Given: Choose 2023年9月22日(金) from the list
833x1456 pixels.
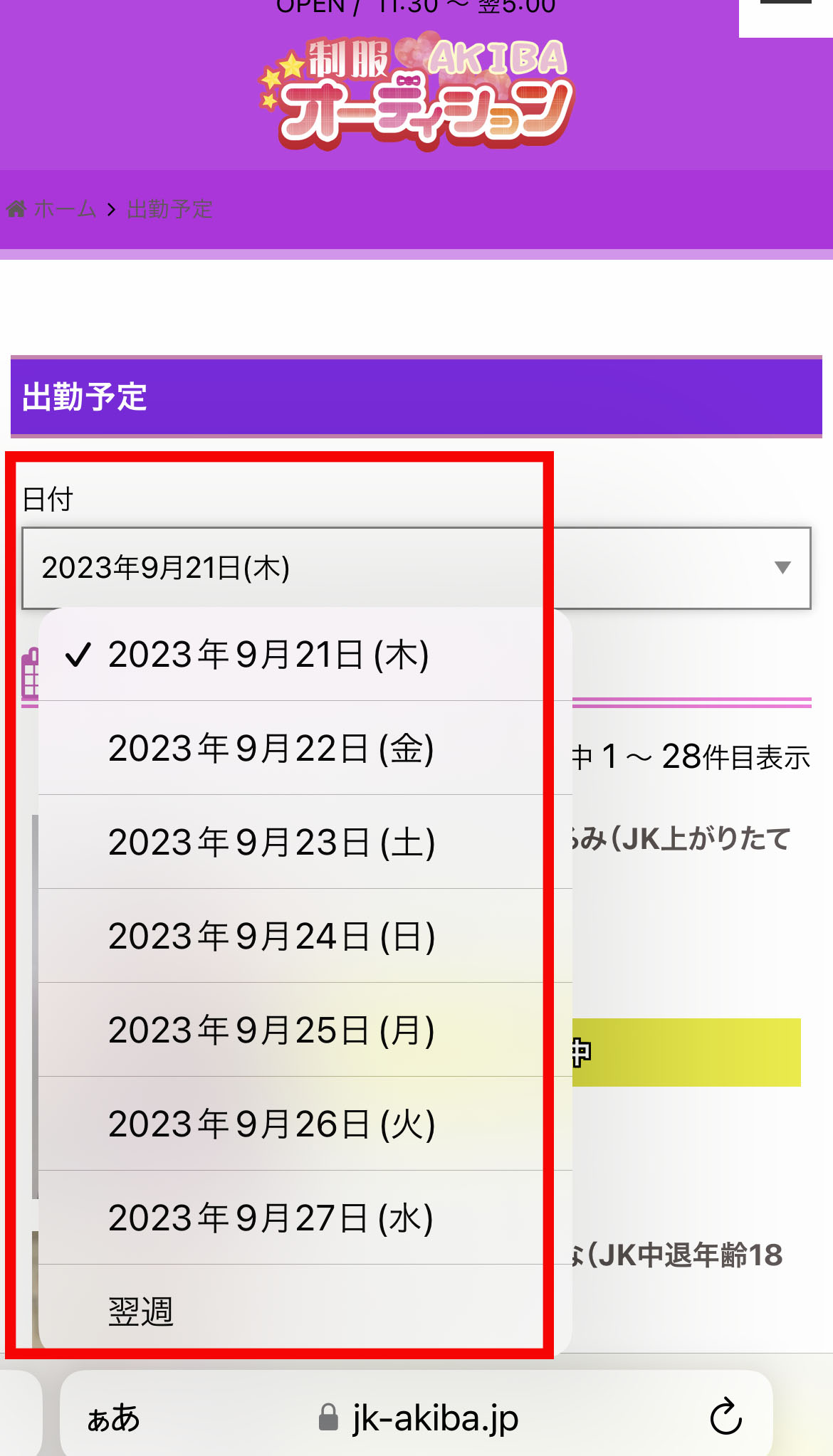Looking at the screenshot, I should [305, 748].
